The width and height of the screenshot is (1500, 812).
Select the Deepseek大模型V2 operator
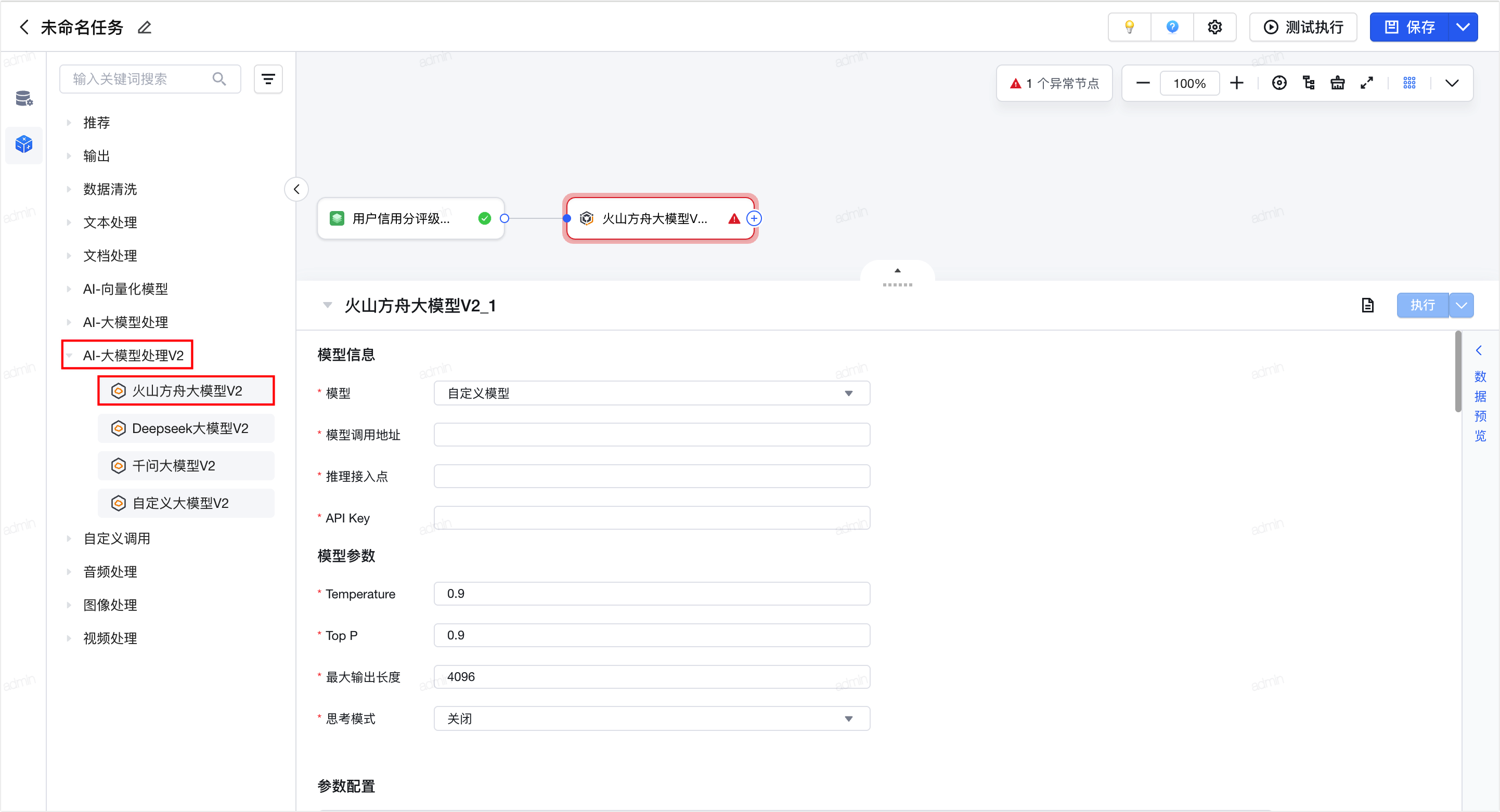click(186, 428)
